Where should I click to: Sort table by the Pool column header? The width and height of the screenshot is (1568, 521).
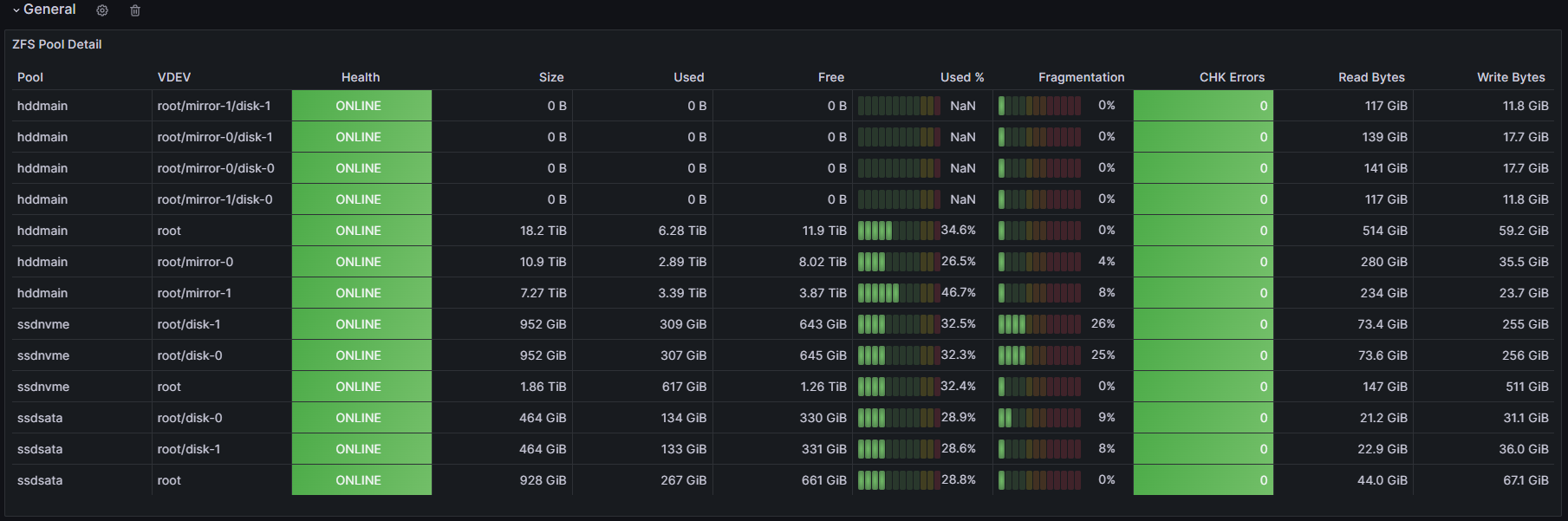pyautogui.click(x=30, y=77)
